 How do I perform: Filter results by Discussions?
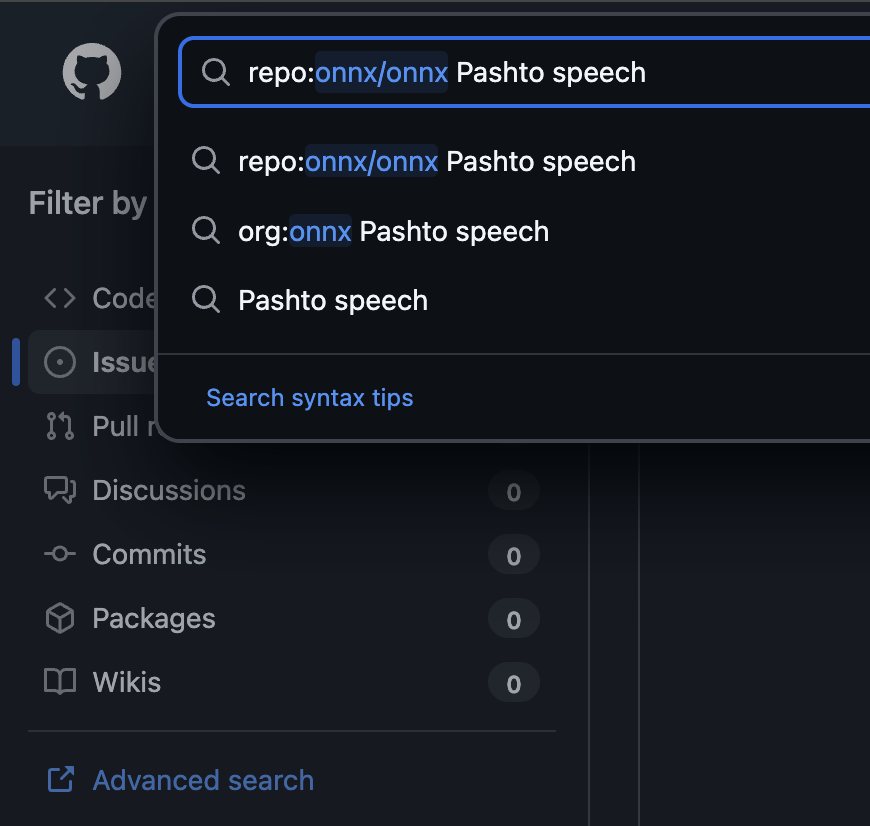pyautogui.click(x=169, y=490)
